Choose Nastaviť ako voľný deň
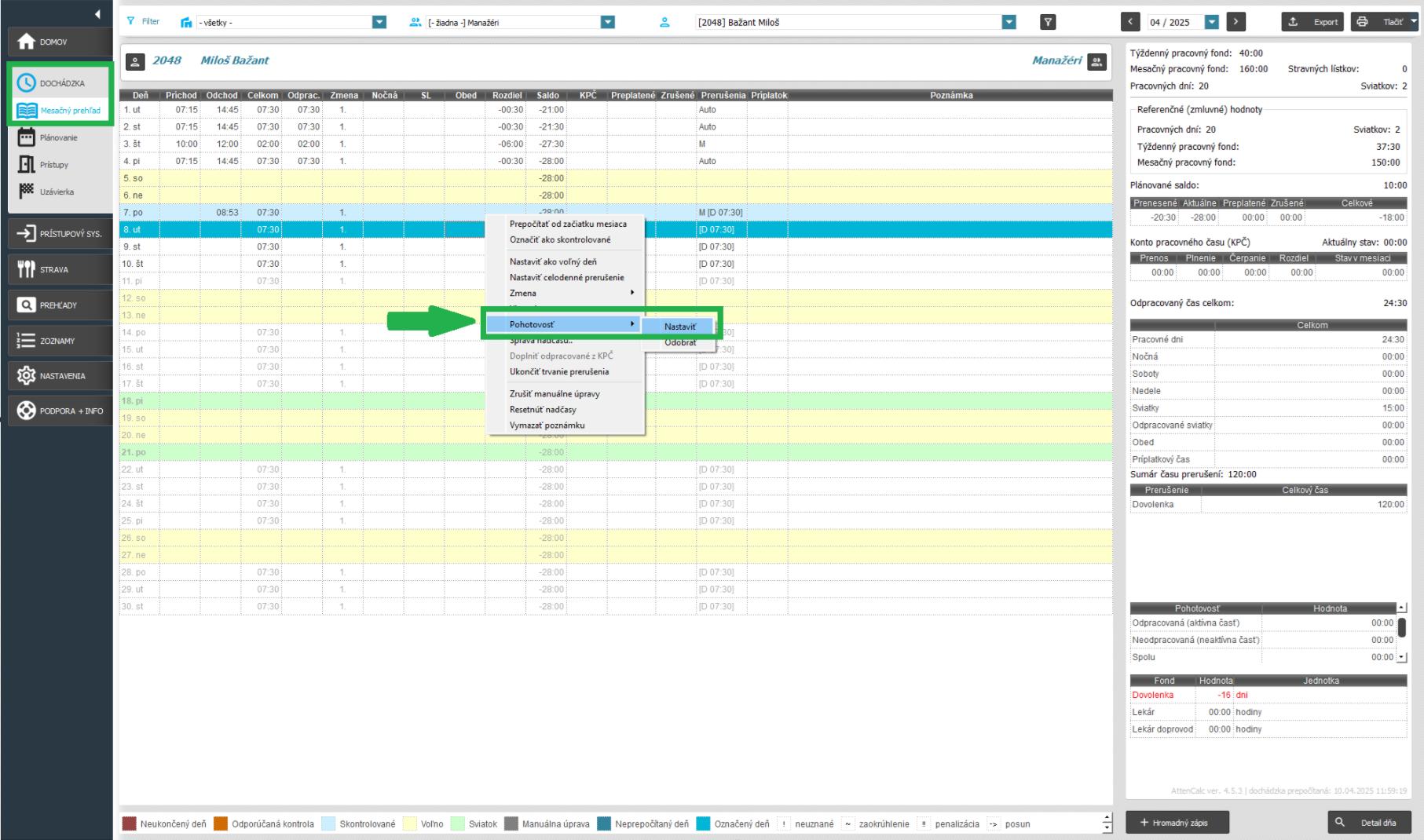Image resolution: width=1424 pixels, height=840 pixels. tap(553, 262)
